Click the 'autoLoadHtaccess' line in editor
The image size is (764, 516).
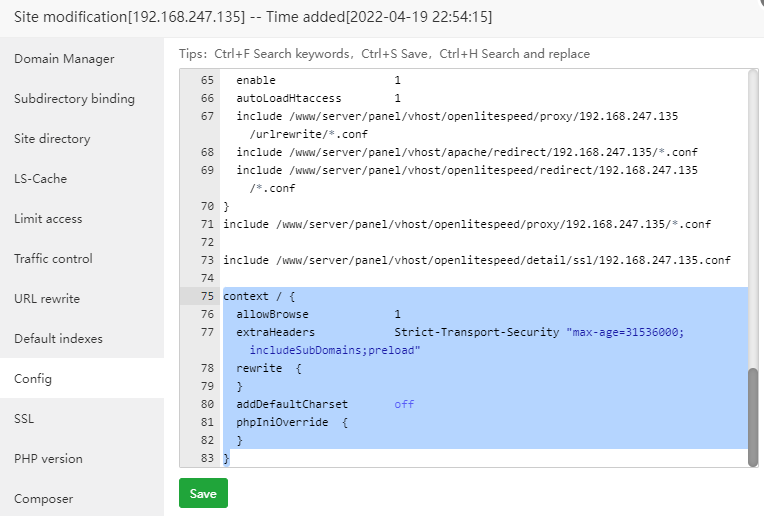(288, 98)
